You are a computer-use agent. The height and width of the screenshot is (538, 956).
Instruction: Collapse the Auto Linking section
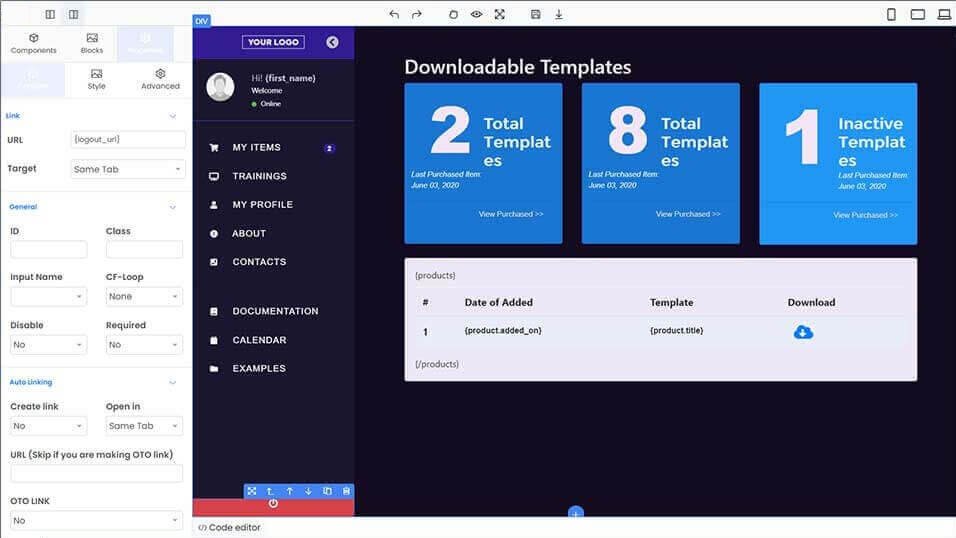pyautogui.click(x=172, y=382)
